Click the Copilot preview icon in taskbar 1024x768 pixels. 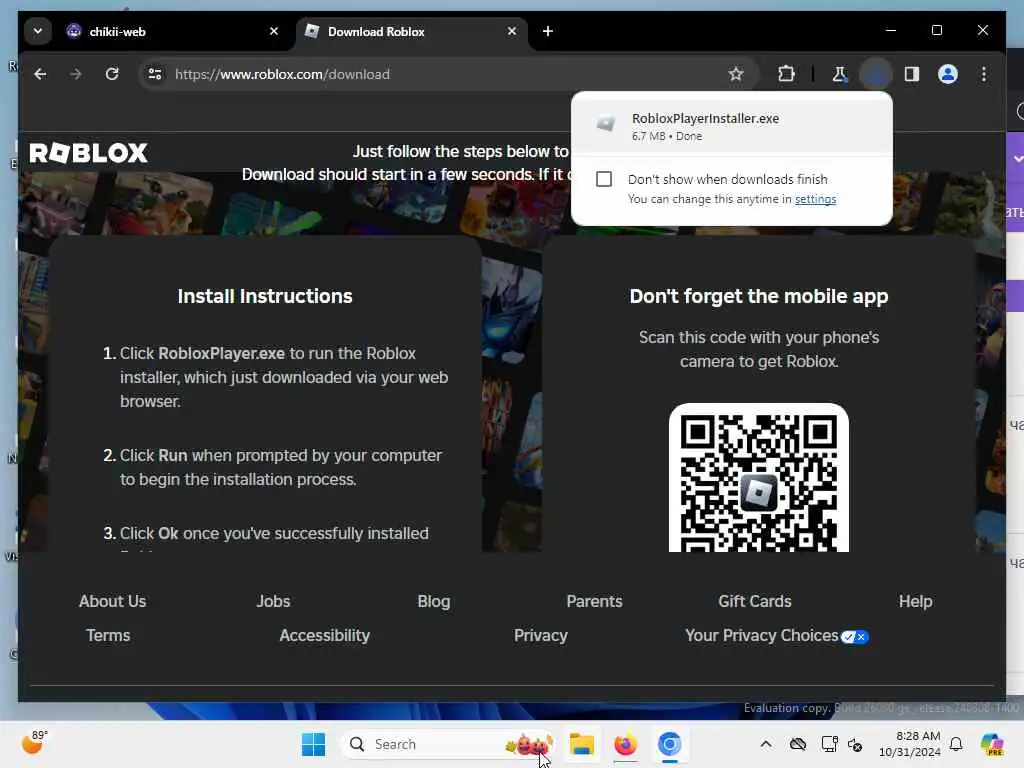(x=992, y=744)
